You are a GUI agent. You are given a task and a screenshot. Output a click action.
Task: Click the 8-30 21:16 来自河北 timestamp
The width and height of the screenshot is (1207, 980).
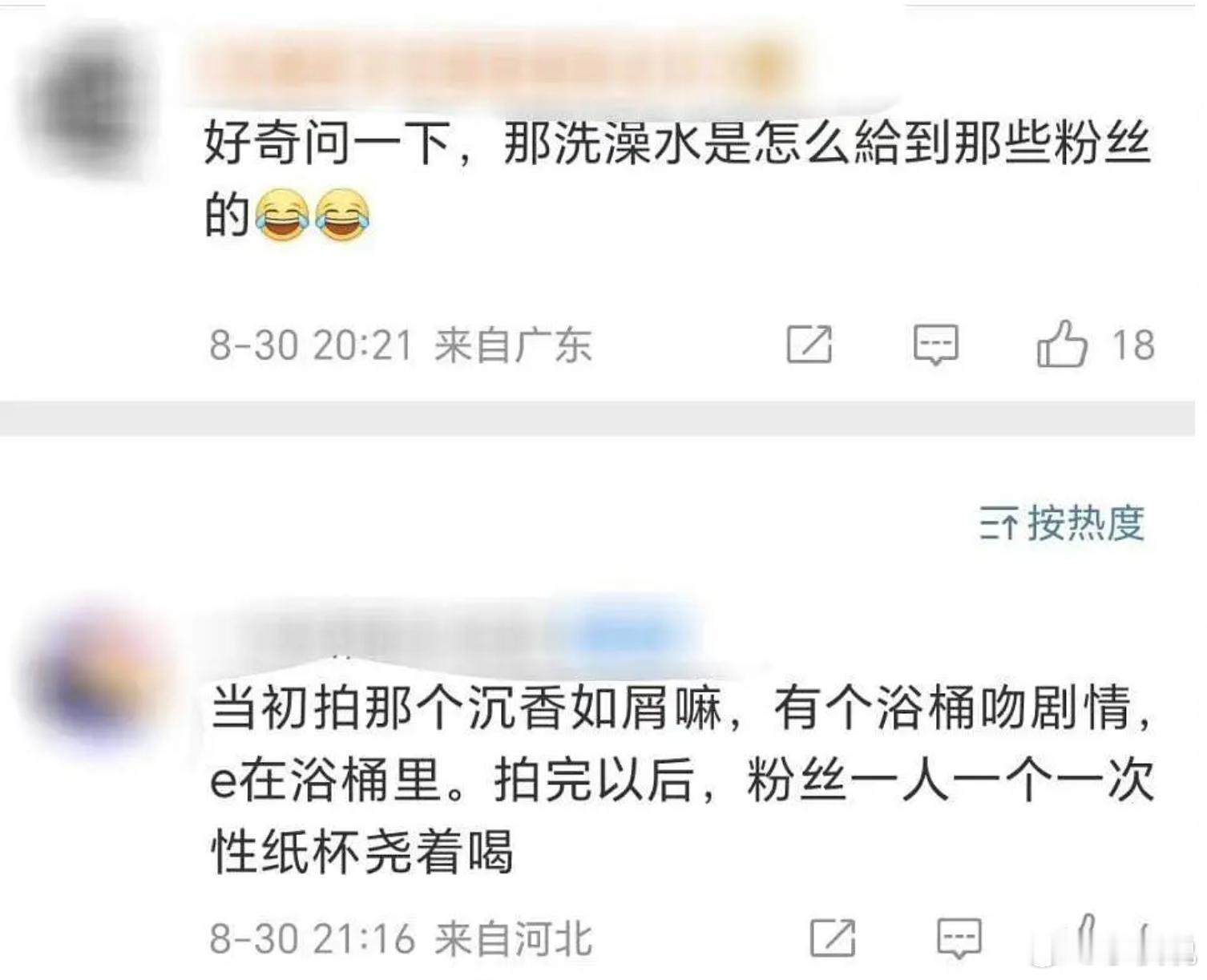coord(400,938)
